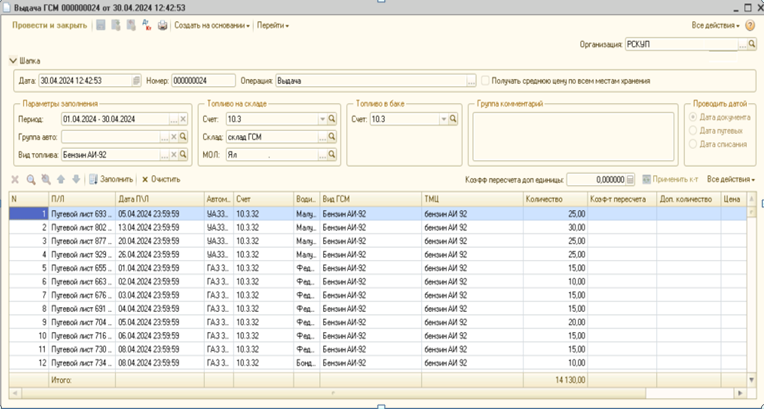Collapse the Шапка section
764x409 pixels.
[x=12, y=60]
